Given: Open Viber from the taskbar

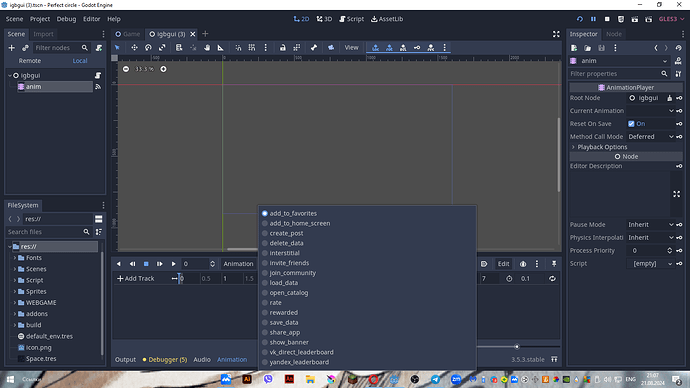Looking at the screenshot, I should point(268,379).
